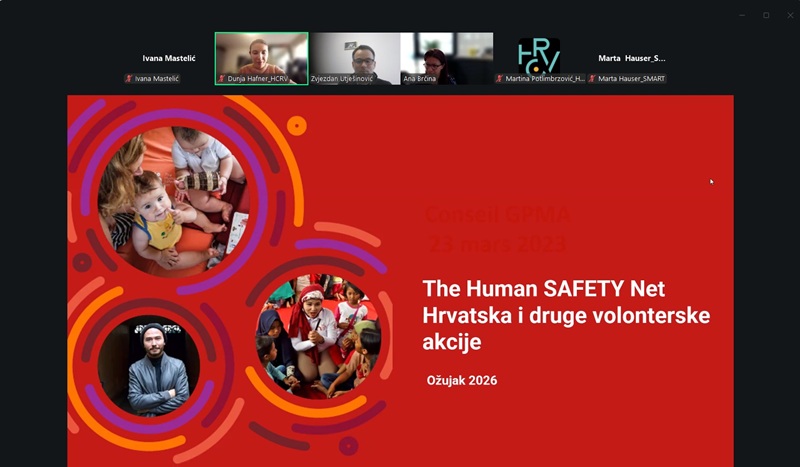
Task: Click the circular baby photo on slide
Action: (173, 202)
